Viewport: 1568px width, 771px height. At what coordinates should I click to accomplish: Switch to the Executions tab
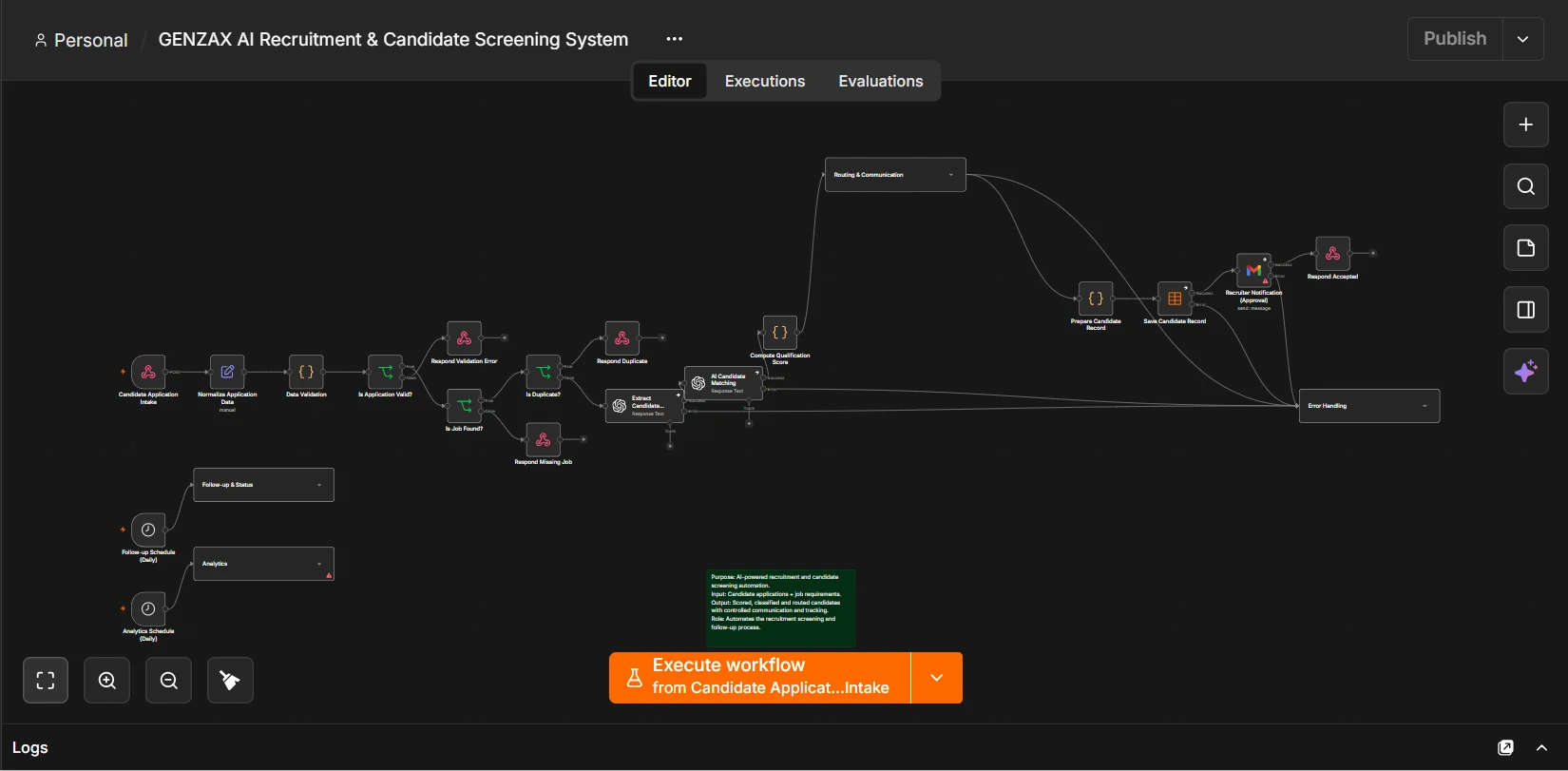(x=765, y=81)
